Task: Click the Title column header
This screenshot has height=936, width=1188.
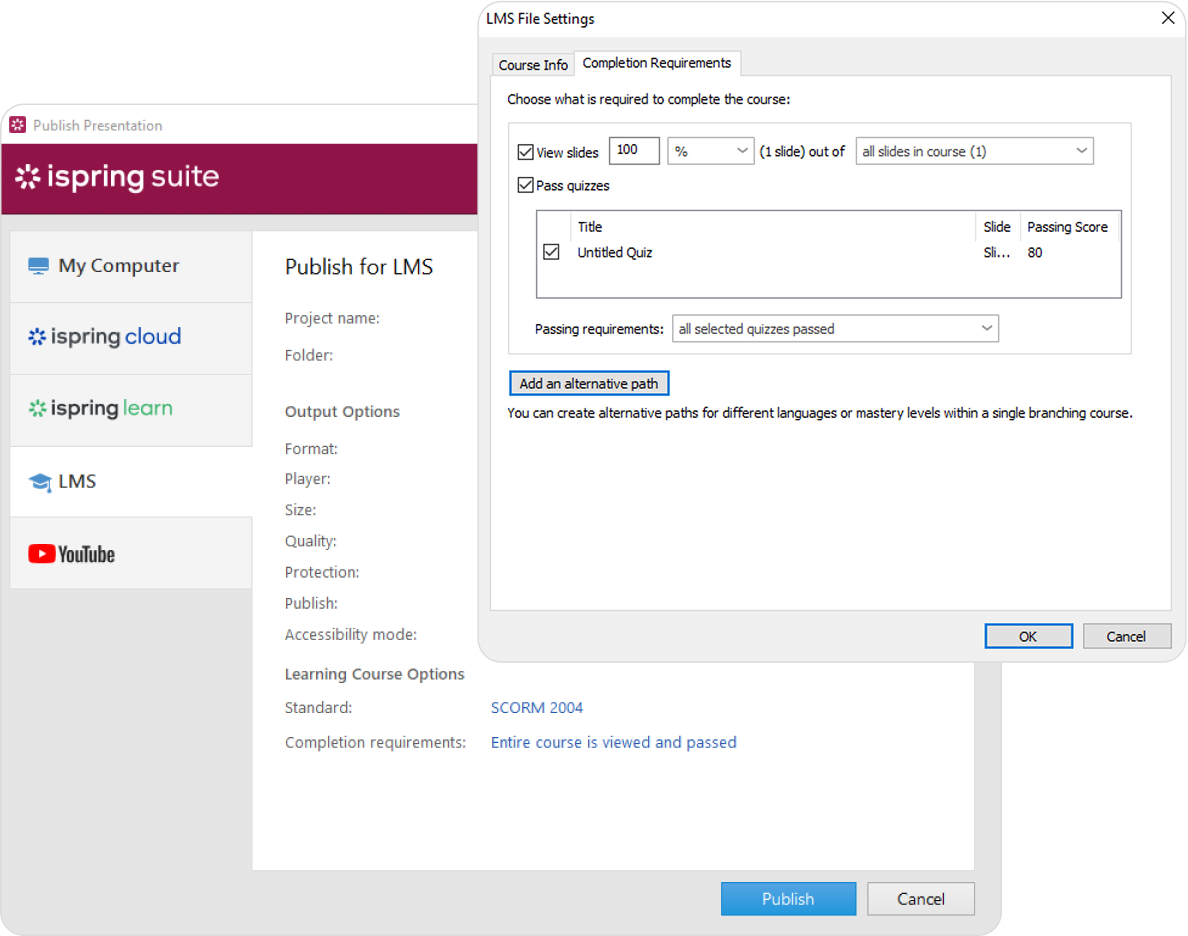Action: click(773, 227)
